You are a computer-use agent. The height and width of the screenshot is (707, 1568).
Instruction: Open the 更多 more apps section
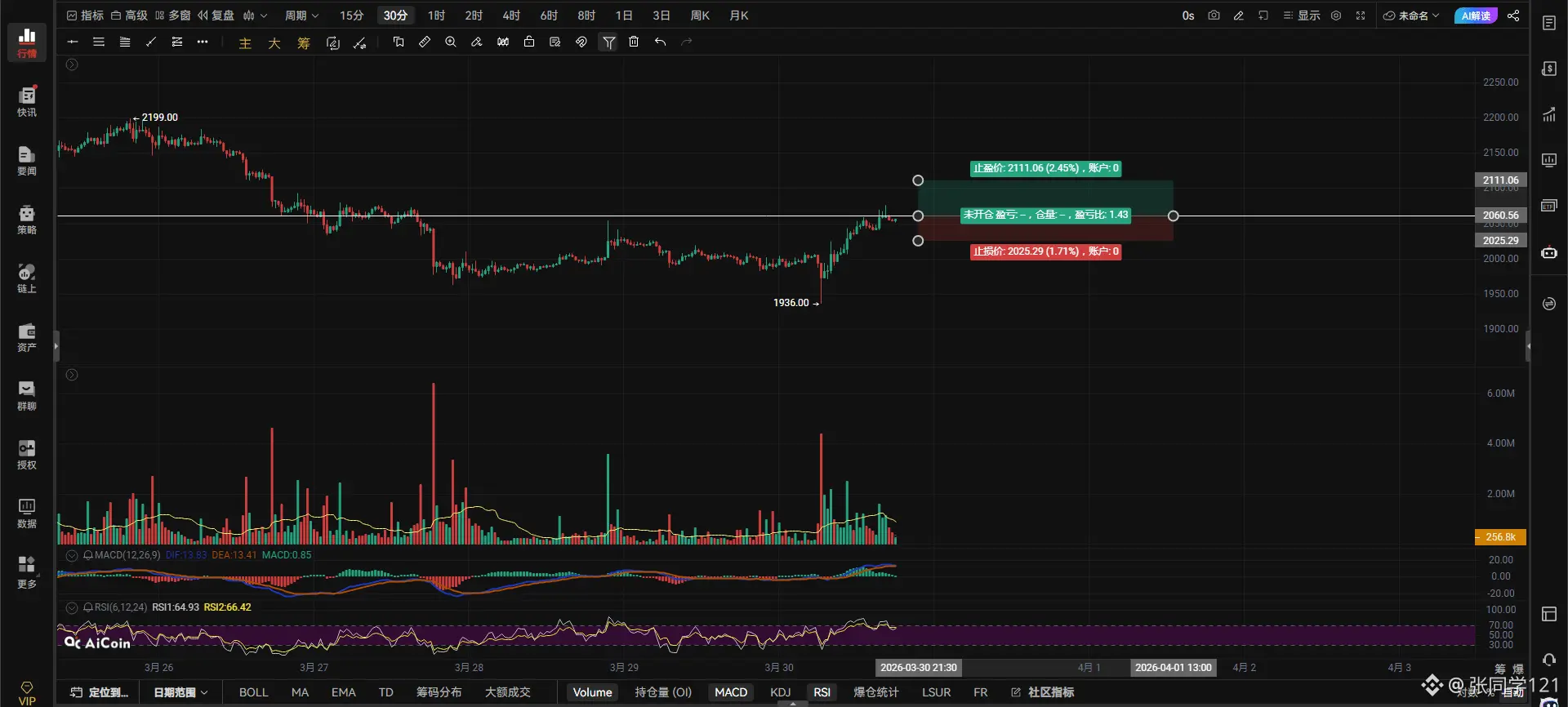pos(27,572)
